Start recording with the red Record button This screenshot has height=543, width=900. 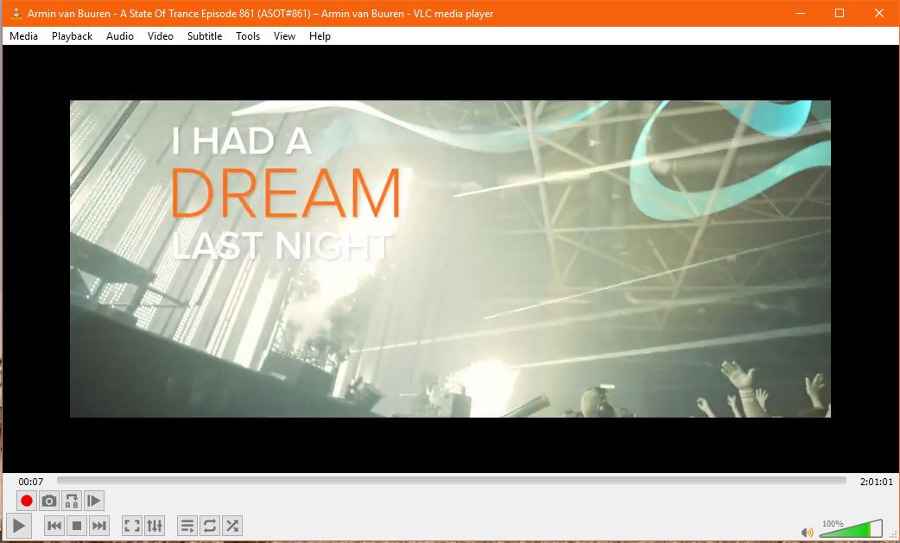point(26,501)
